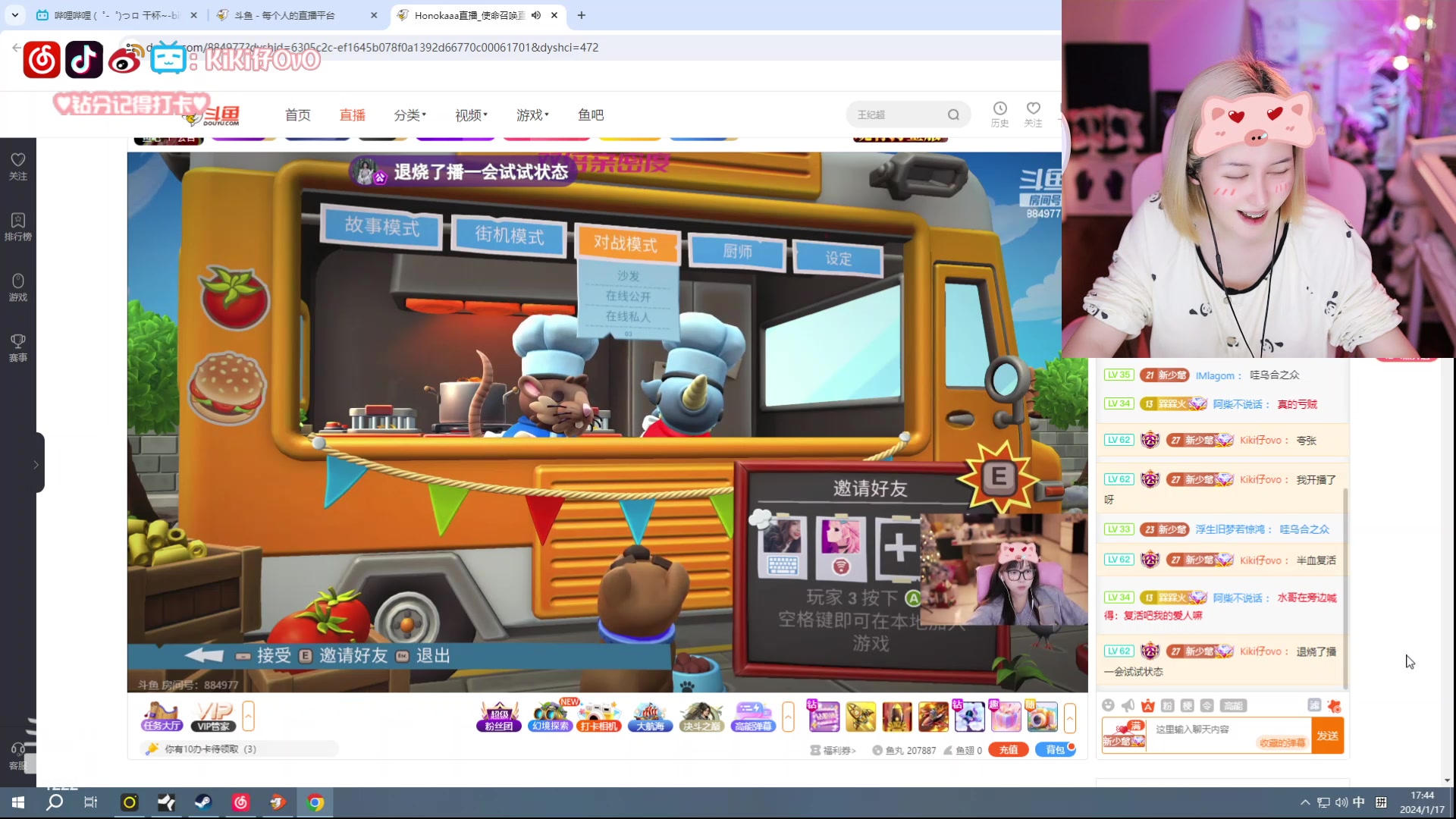Open Steam from the taskbar
The image size is (1456, 819).
(x=203, y=802)
